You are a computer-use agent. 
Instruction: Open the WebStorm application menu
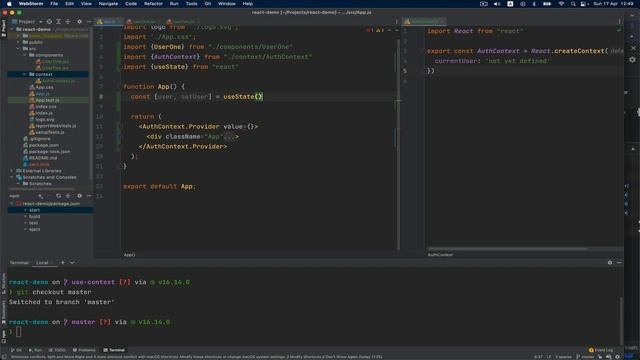pyautogui.click(x=31, y=4)
